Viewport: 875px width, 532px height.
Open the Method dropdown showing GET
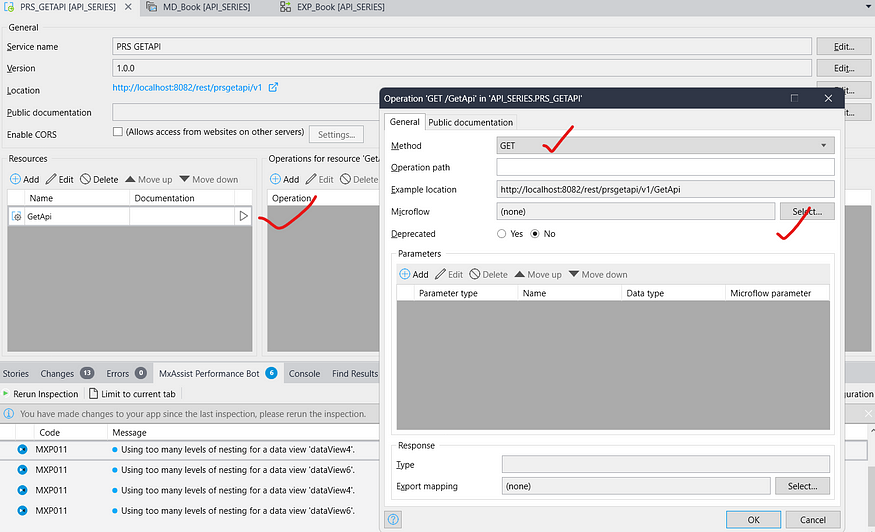tap(665, 146)
